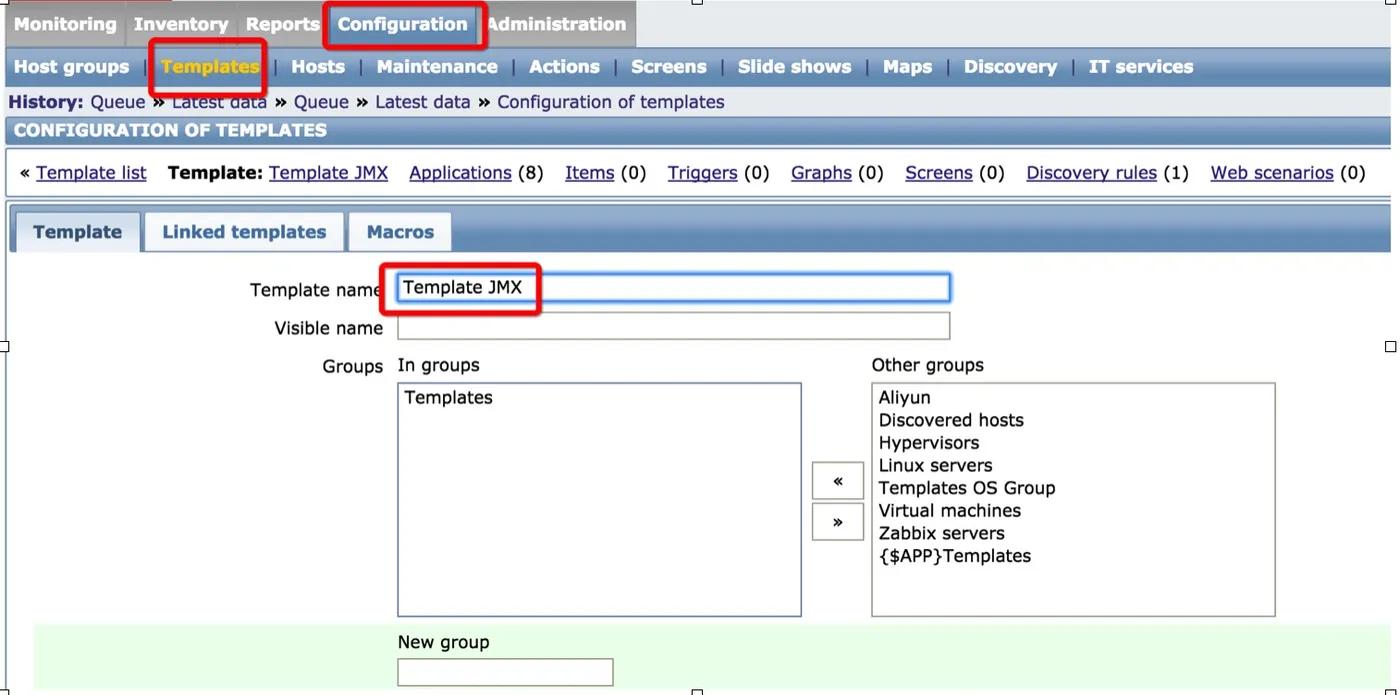Image resolution: width=1400 pixels, height=695 pixels.
Task: Open Applications (8) link
Action: (460, 173)
